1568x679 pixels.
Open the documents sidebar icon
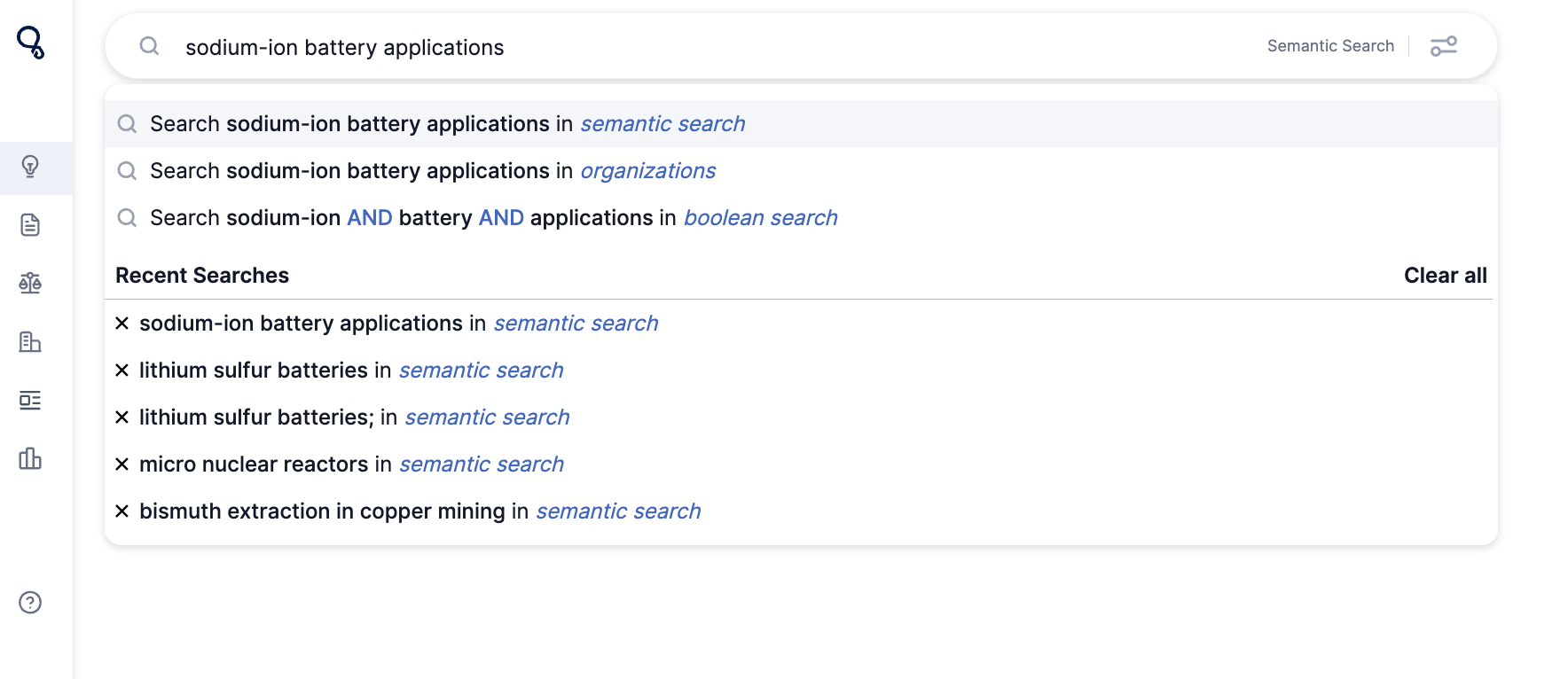click(30, 225)
